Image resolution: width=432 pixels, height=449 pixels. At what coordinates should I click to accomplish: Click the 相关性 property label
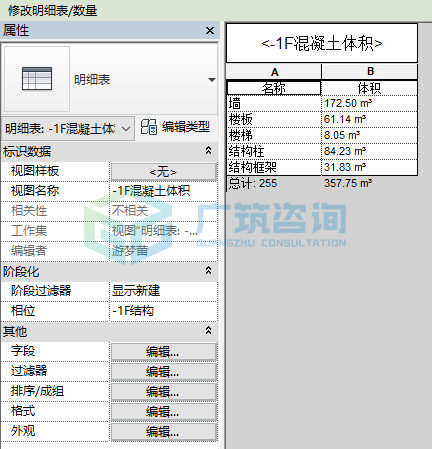29,211
